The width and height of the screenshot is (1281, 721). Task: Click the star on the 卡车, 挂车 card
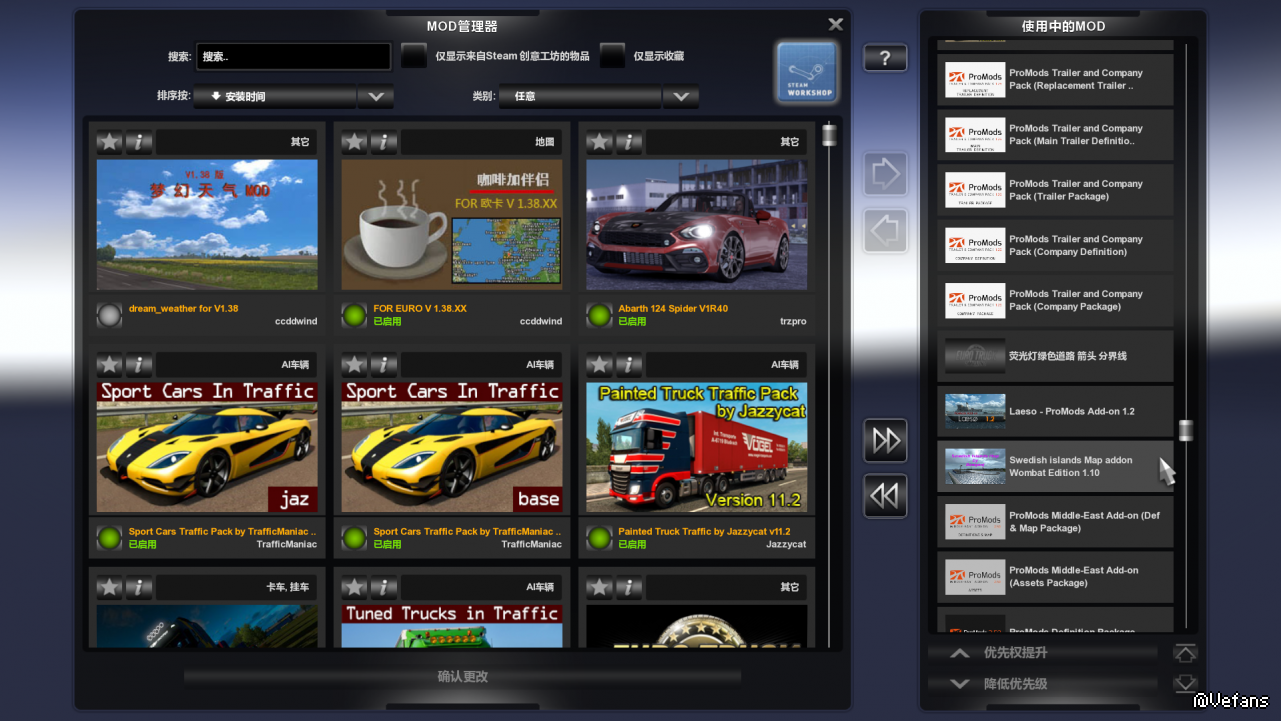coord(110,587)
